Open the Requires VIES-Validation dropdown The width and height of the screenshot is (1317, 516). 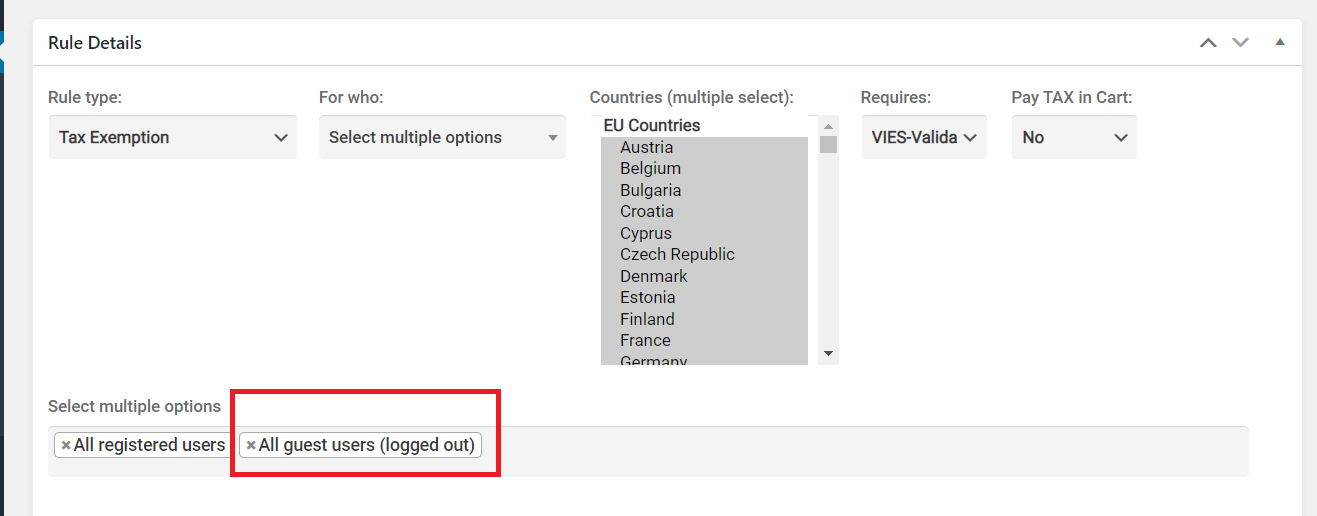(x=924, y=137)
